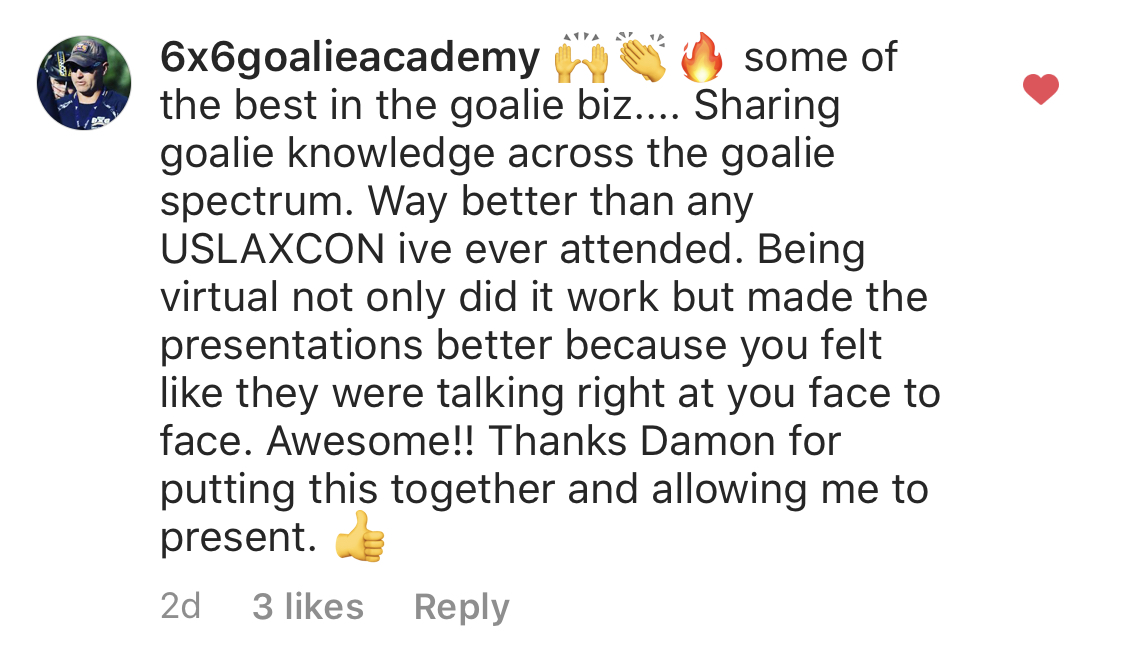Click the word "virtual" in the comment
The image size is (1125, 650).
tap(222, 299)
